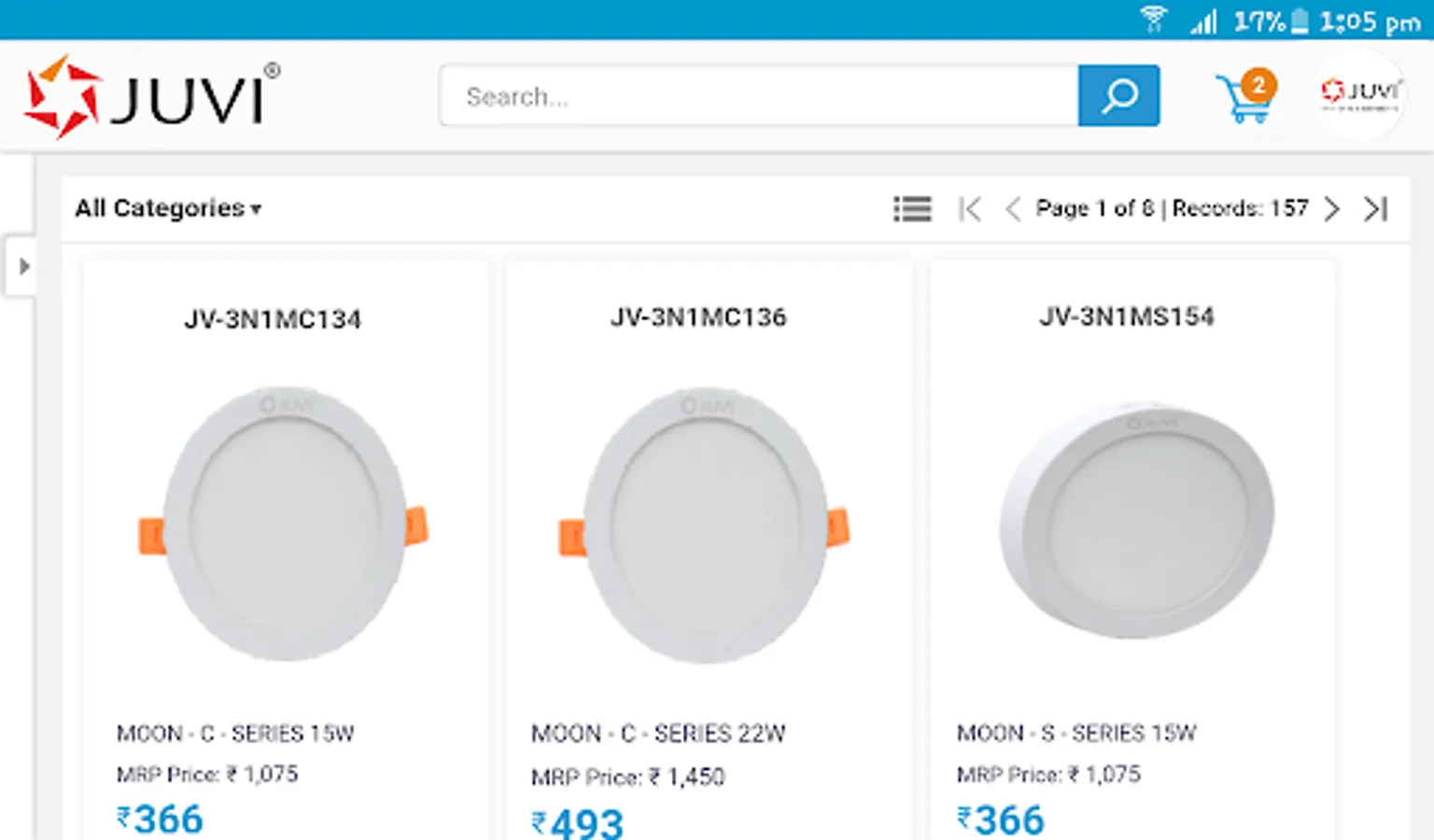Screen dimensions: 1434x840
Task: Open the JUVI profile avatar
Action: 1360,94
